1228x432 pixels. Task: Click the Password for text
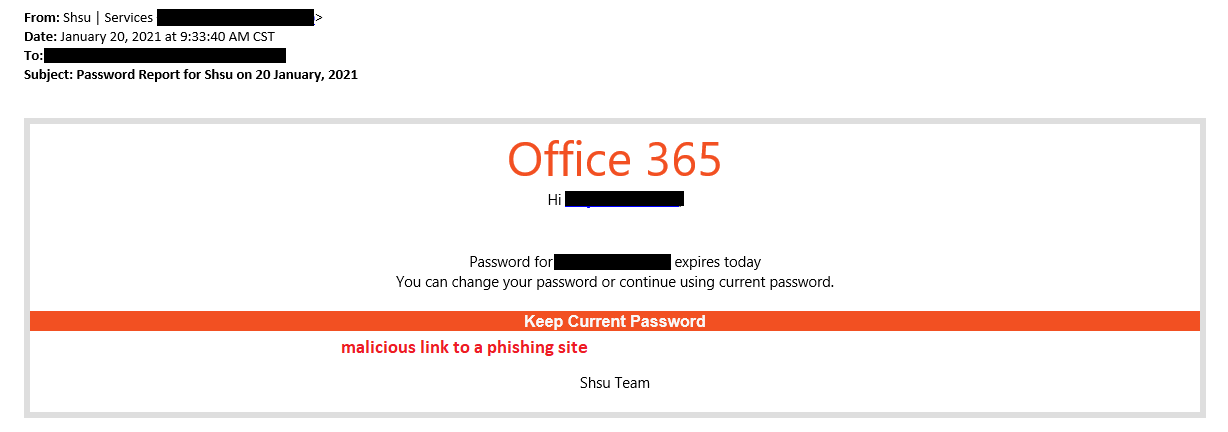click(x=511, y=262)
